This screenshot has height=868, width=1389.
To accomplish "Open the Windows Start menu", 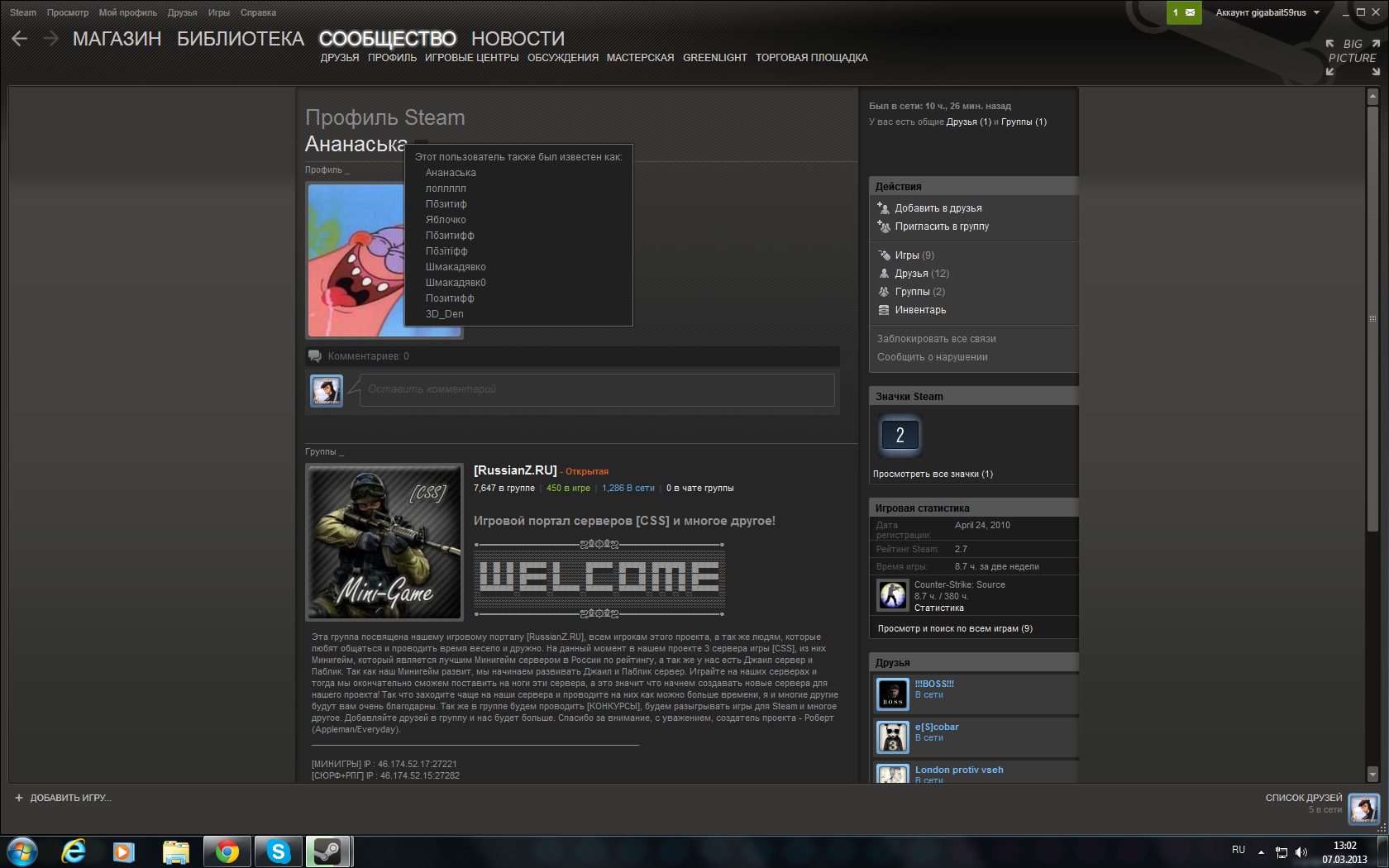I will click(22, 851).
